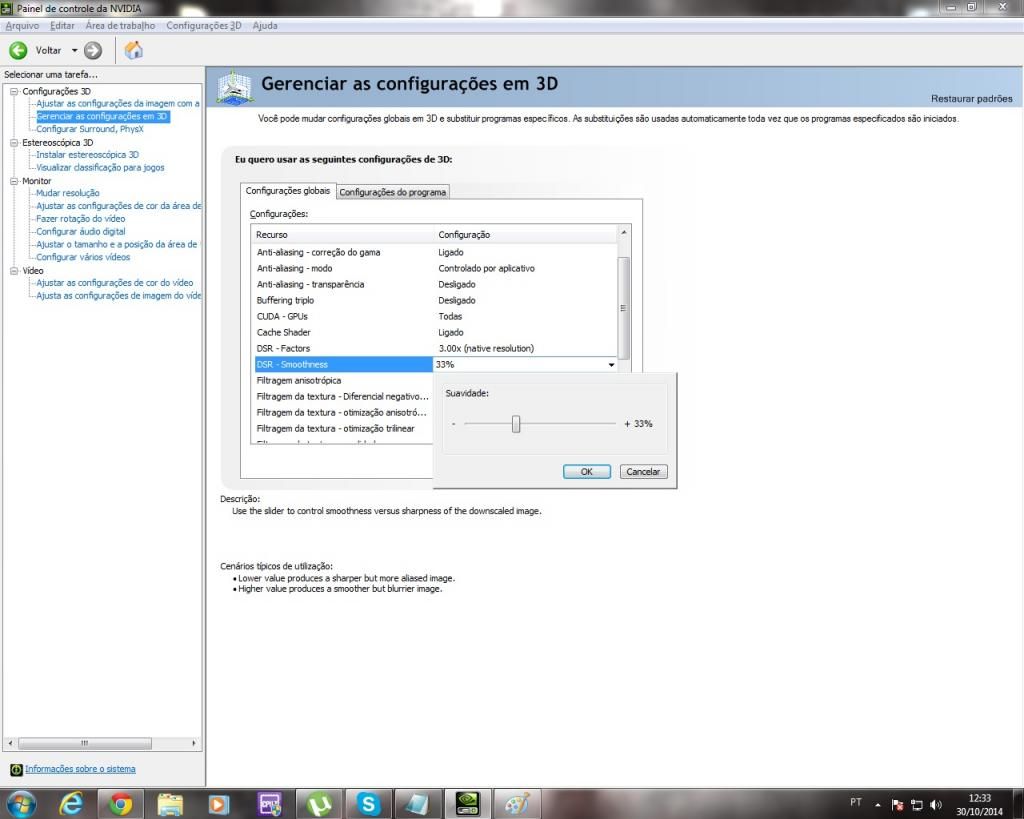This screenshot has width=1024, height=819.
Task: Open the Área de trabalho menu
Action: click(120, 25)
